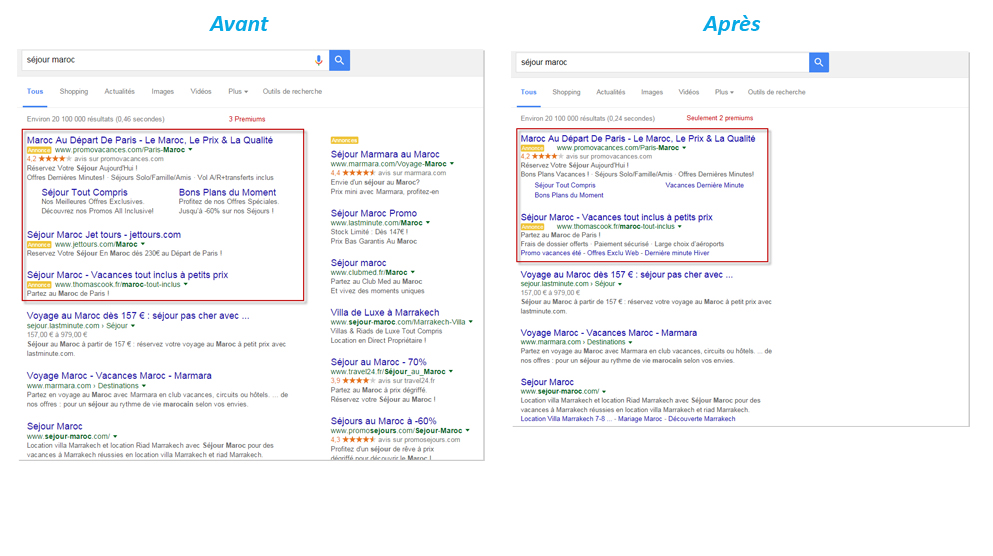Viewport: 993px width, 556px height.
Task: Open the Actualités tab in Avant panel
Action: pyautogui.click(x=120, y=91)
